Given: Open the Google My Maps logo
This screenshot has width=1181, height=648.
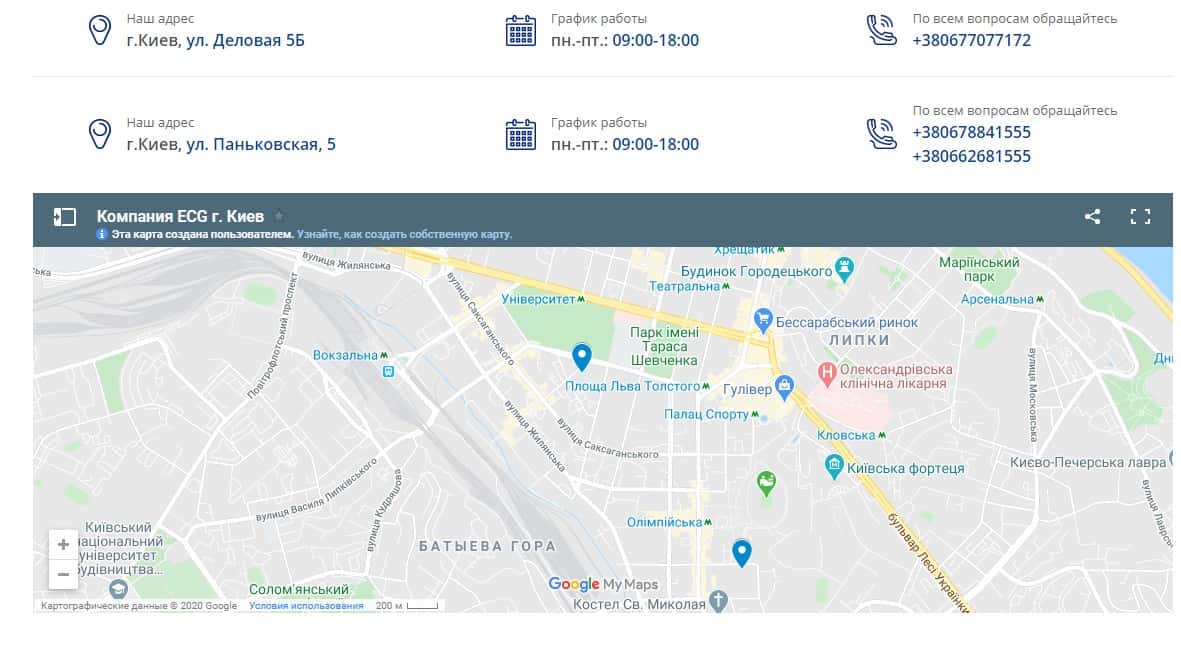Looking at the screenshot, I should click(603, 584).
